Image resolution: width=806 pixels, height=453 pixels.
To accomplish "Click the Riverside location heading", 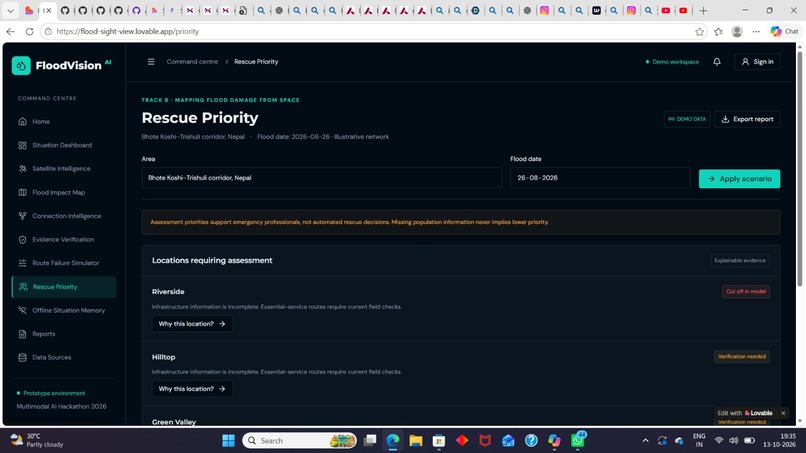I will coord(168,292).
